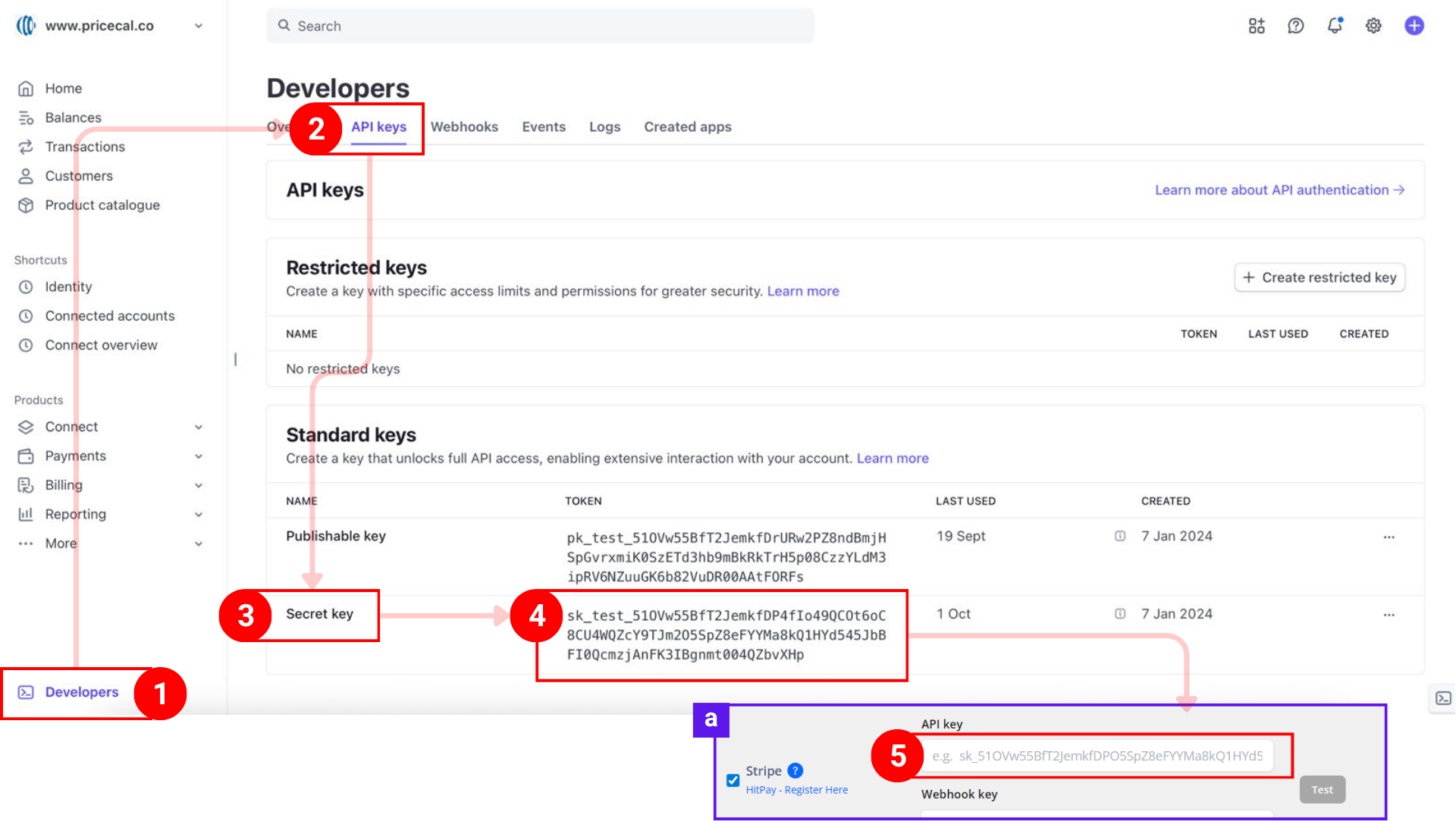Open the notifications bell
The image size is (1456, 821).
(1335, 26)
